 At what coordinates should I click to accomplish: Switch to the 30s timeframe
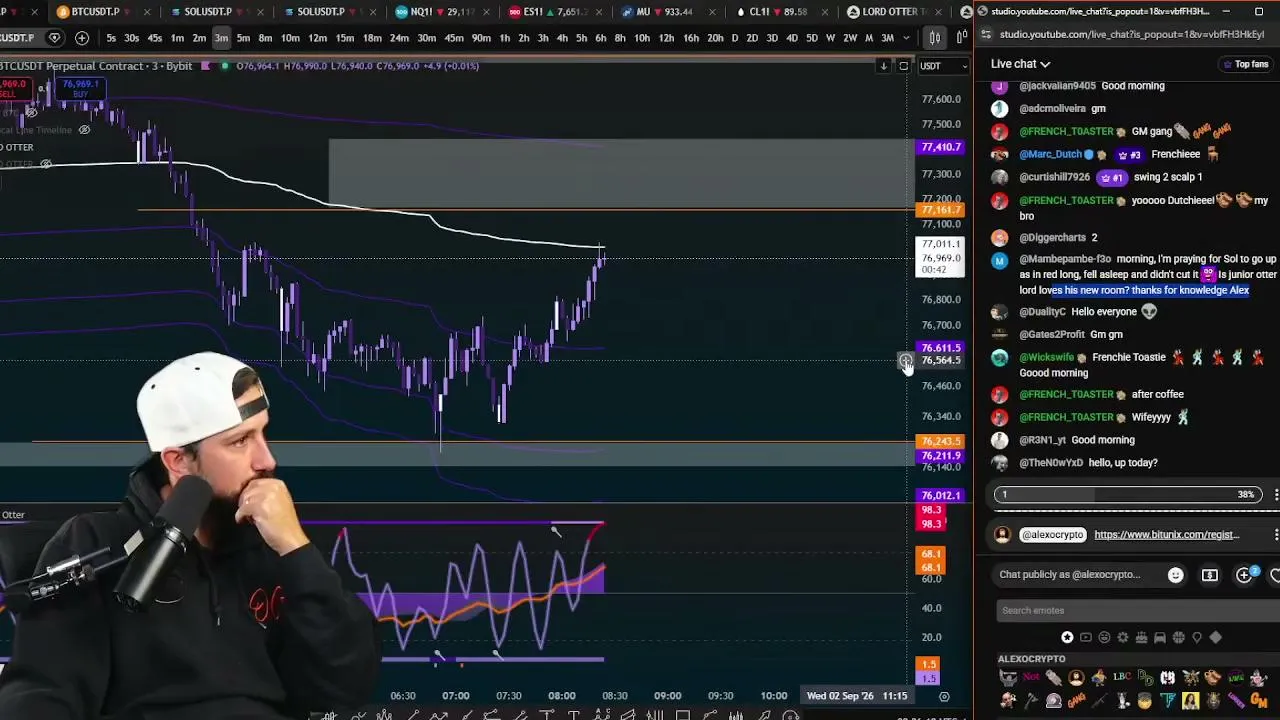point(131,38)
